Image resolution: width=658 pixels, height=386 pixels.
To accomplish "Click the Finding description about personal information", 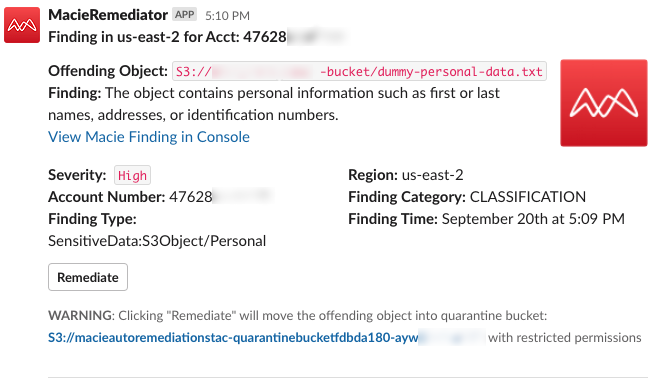I will [x=274, y=104].
